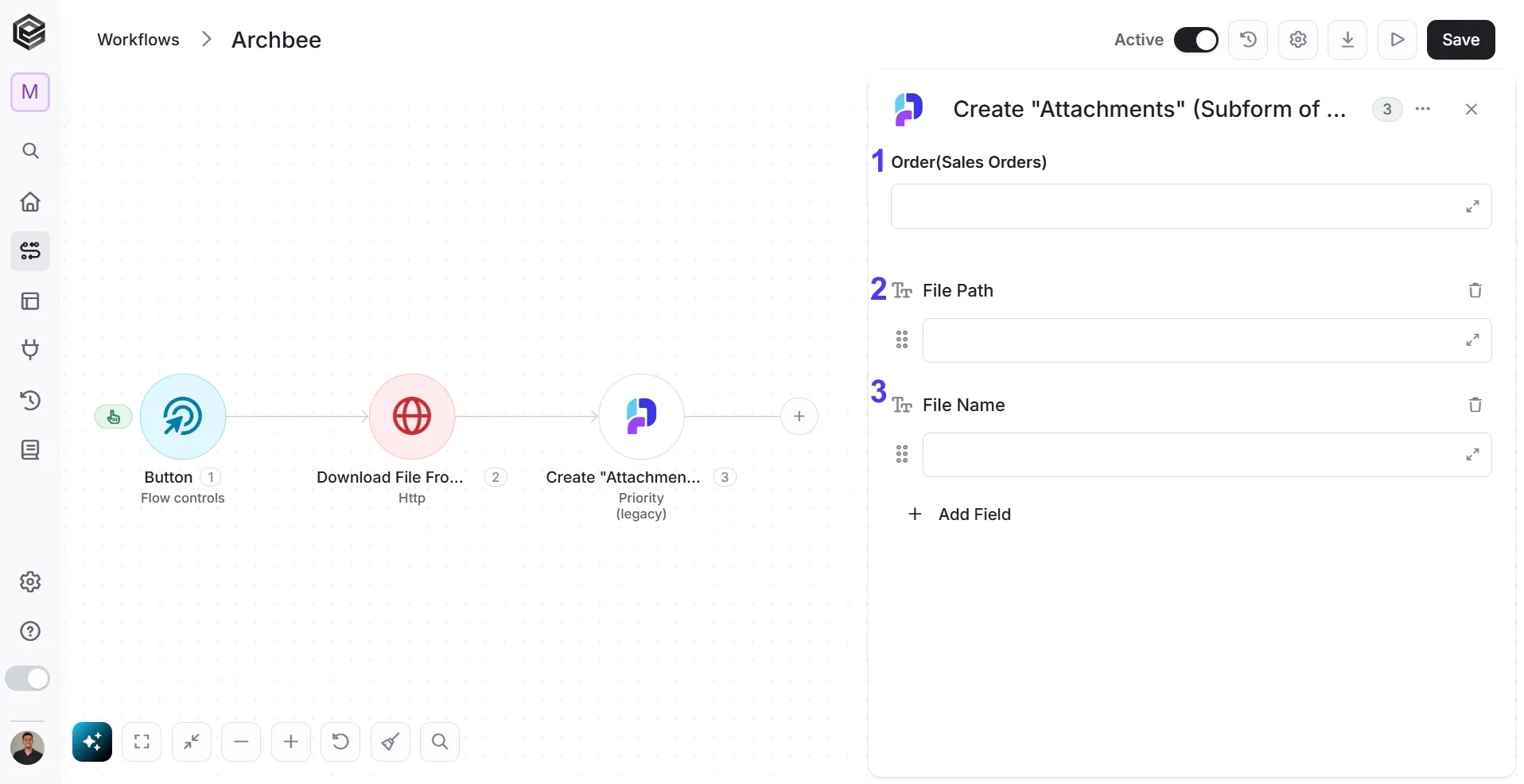Open the plug integrations icon in sidebar
Screen dimensions: 1524x784
(x=30, y=350)
